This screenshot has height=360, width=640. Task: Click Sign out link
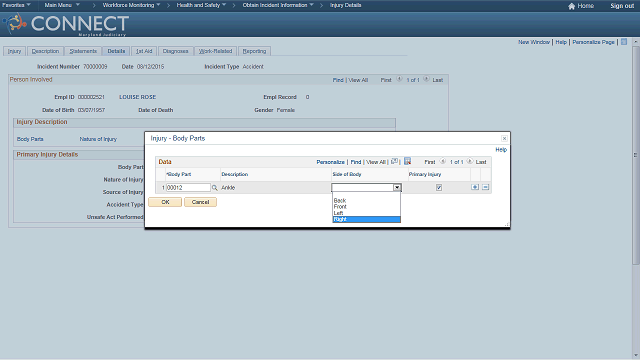[x=622, y=6]
